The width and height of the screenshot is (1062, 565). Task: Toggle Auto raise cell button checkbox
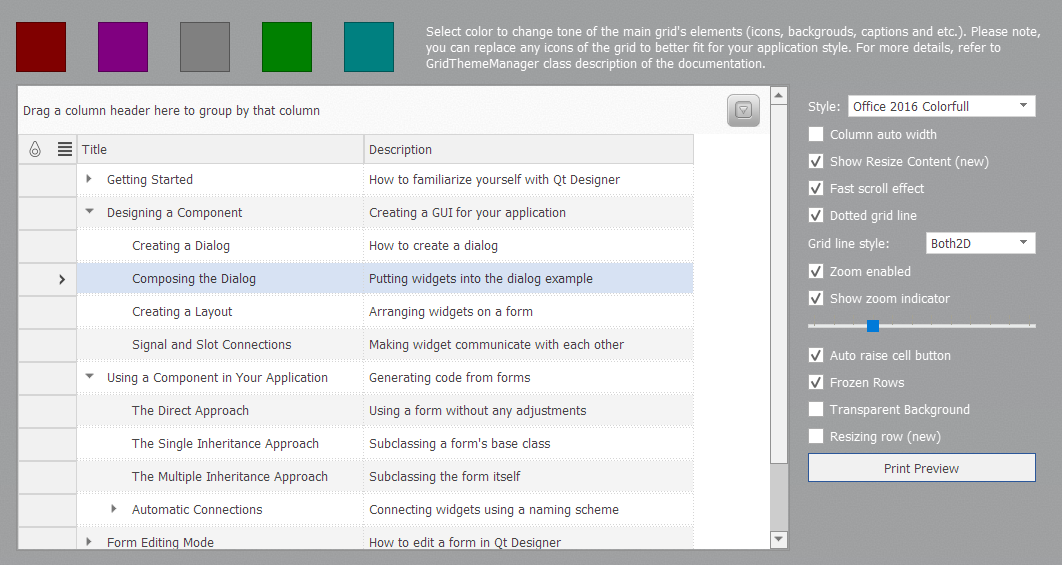(816, 355)
